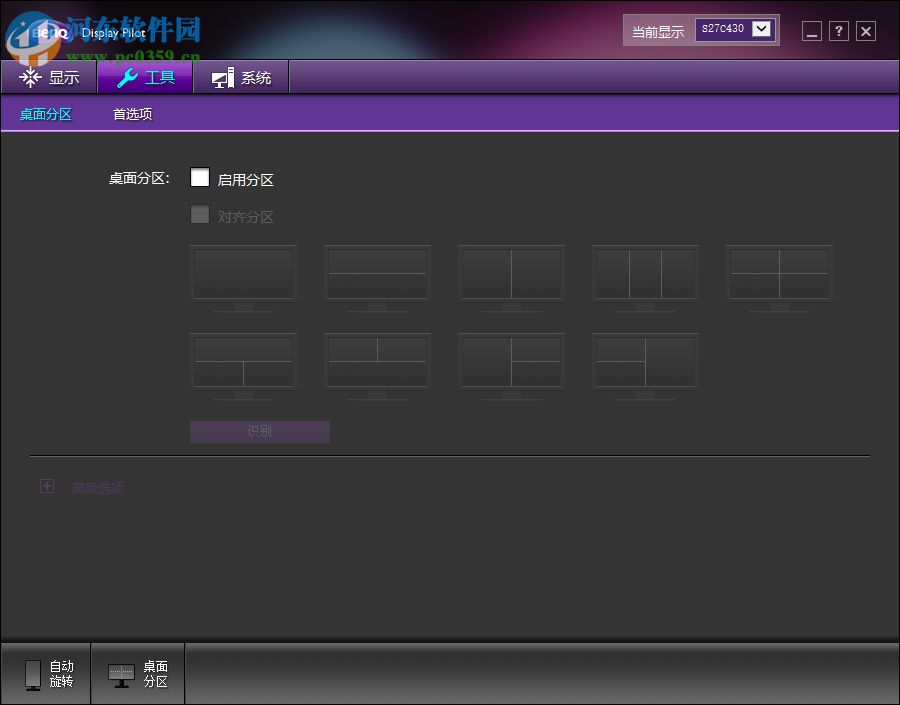Open the 首选项 sub-tab
The height and width of the screenshot is (705, 900).
click(x=131, y=114)
